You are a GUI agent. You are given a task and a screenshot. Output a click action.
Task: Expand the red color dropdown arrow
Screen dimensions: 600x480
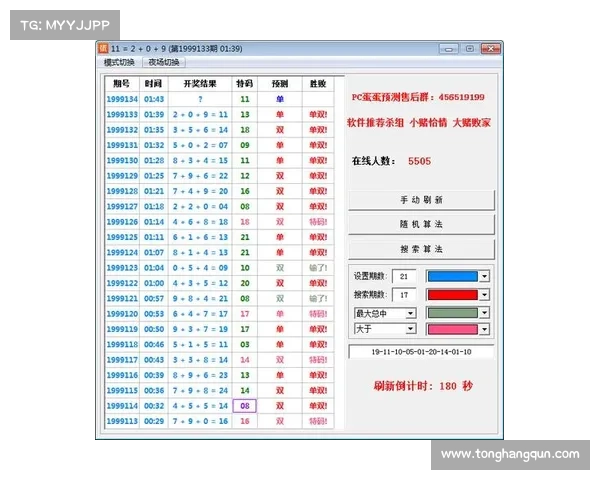pos(484,295)
